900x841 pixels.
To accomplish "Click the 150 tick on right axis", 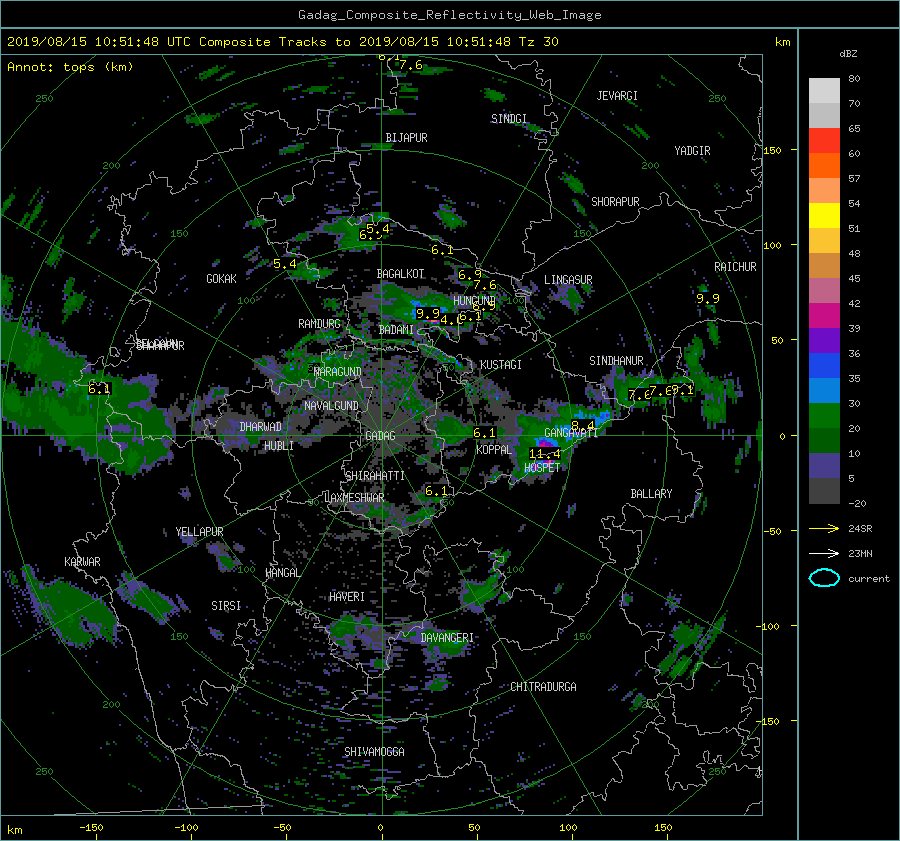I will [773, 150].
